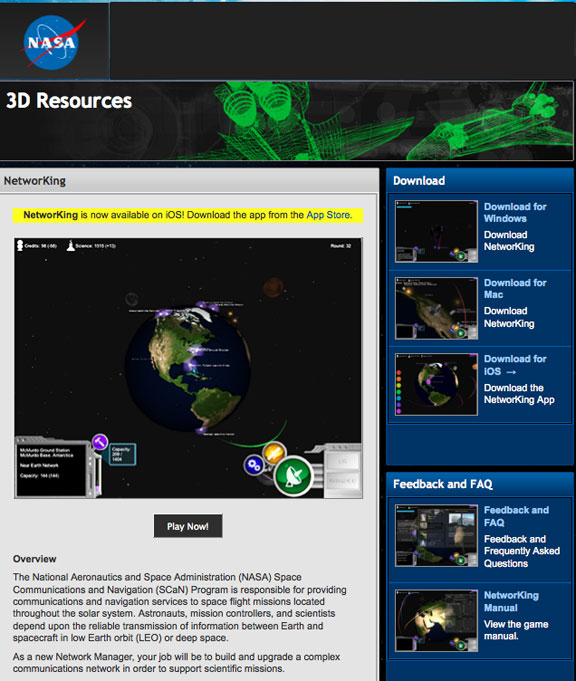Image resolution: width=576 pixels, height=681 pixels.
Task: Click 'Download the NetworKing App' text
Action: [519, 393]
